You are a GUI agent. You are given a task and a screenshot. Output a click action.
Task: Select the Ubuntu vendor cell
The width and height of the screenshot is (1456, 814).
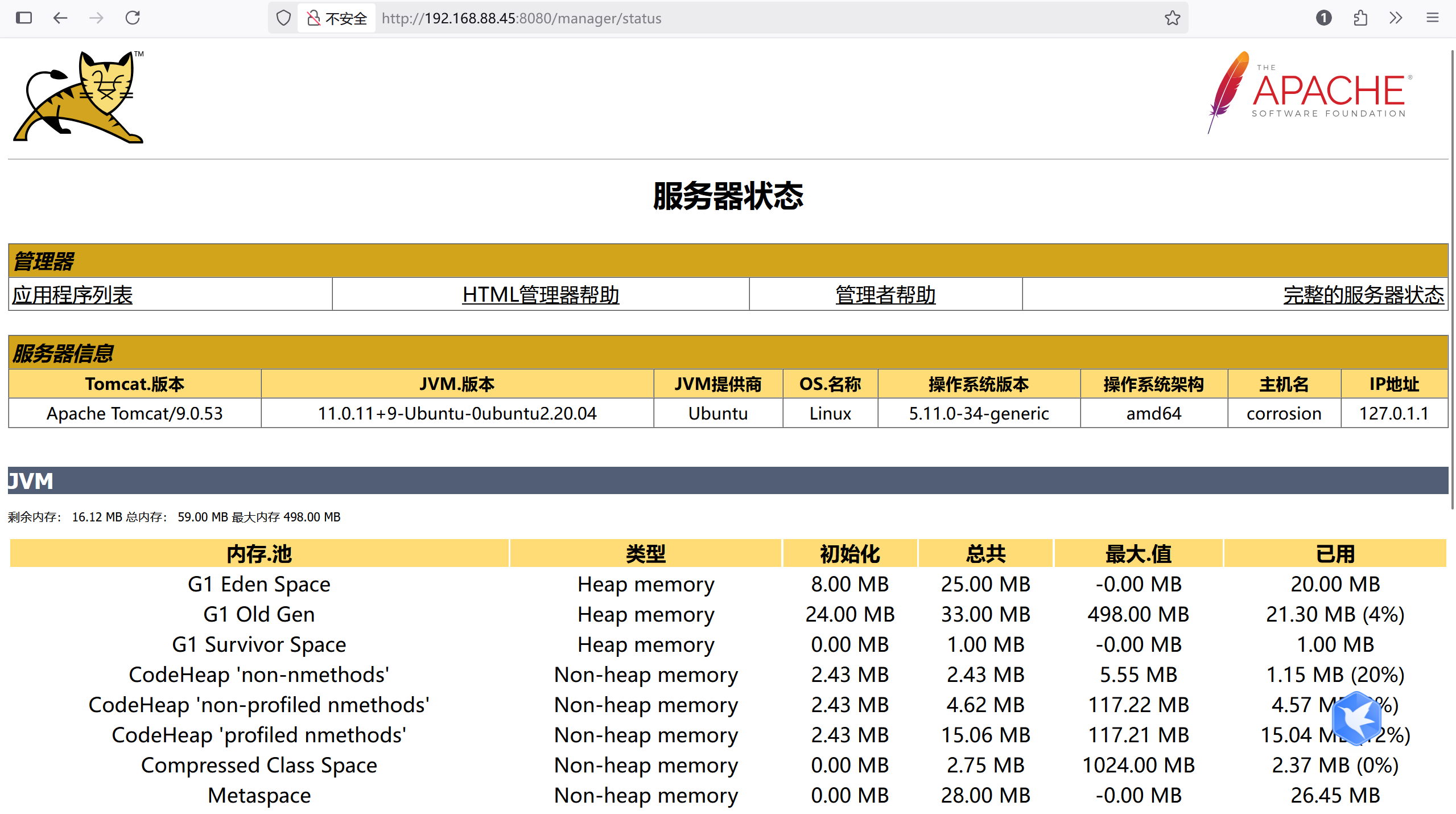[718, 413]
